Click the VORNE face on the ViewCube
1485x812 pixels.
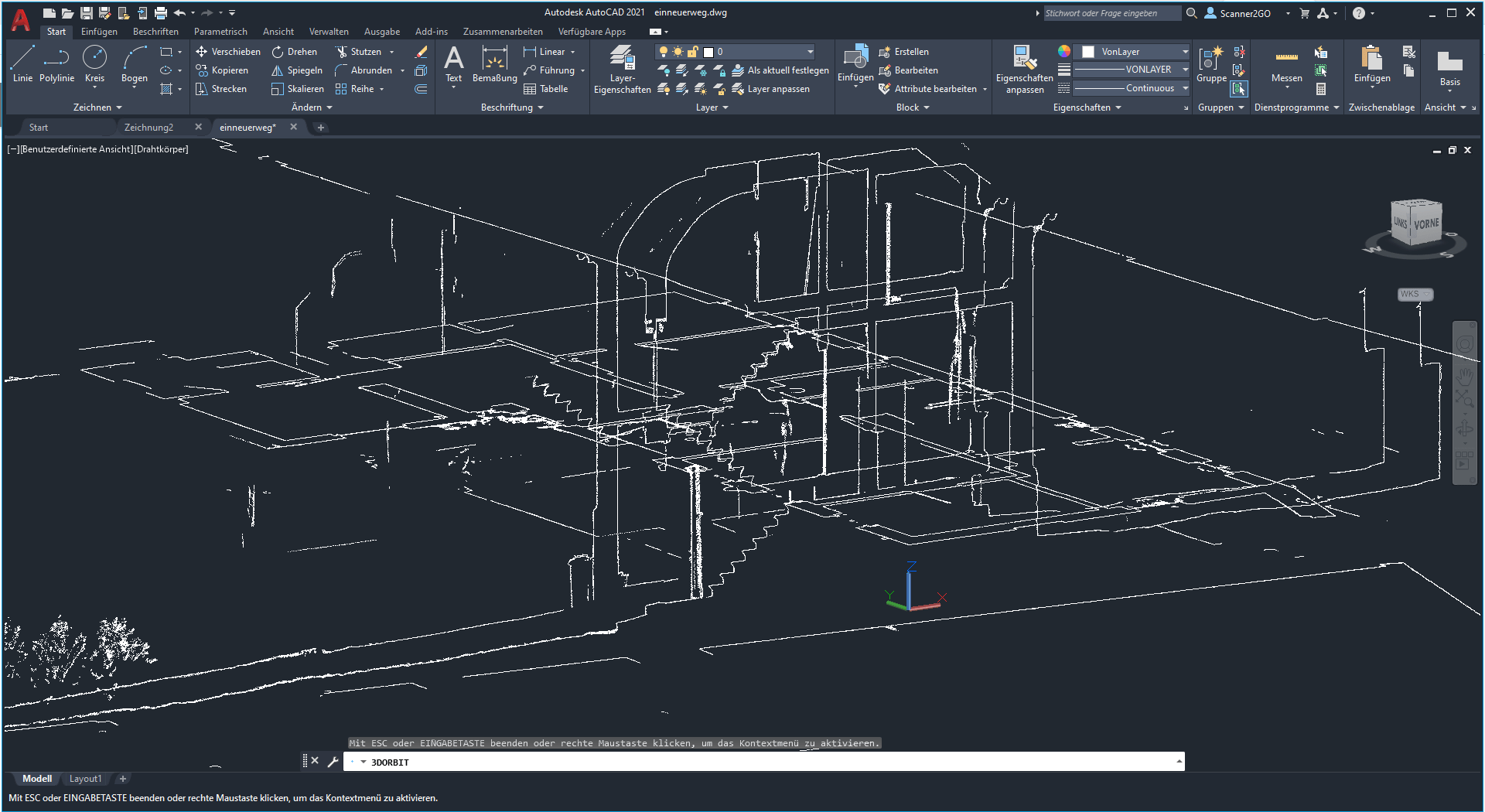pyautogui.click(x=1425, y=224)
